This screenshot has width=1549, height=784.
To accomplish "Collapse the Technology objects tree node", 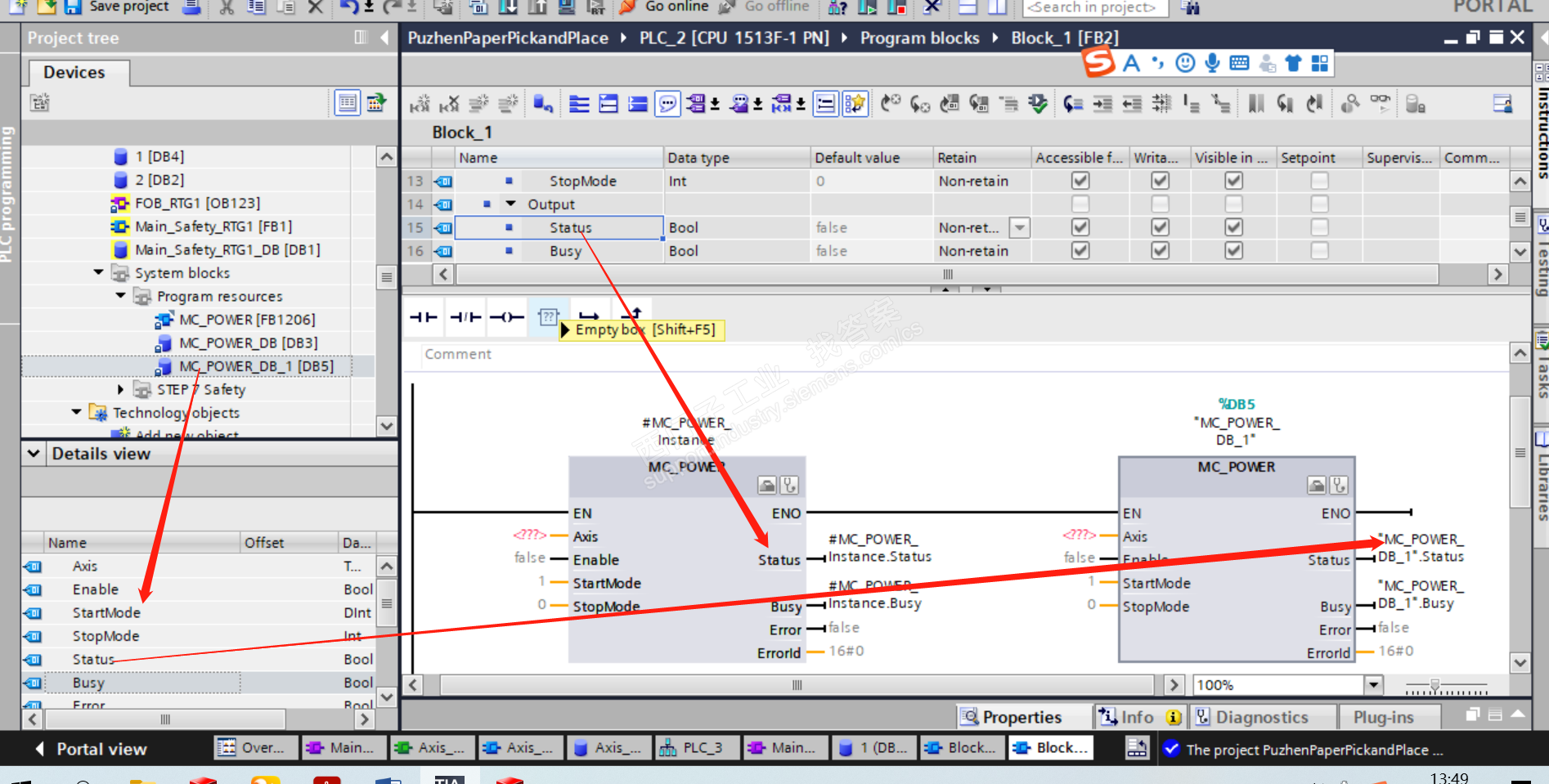I will [x=76, y=412].
